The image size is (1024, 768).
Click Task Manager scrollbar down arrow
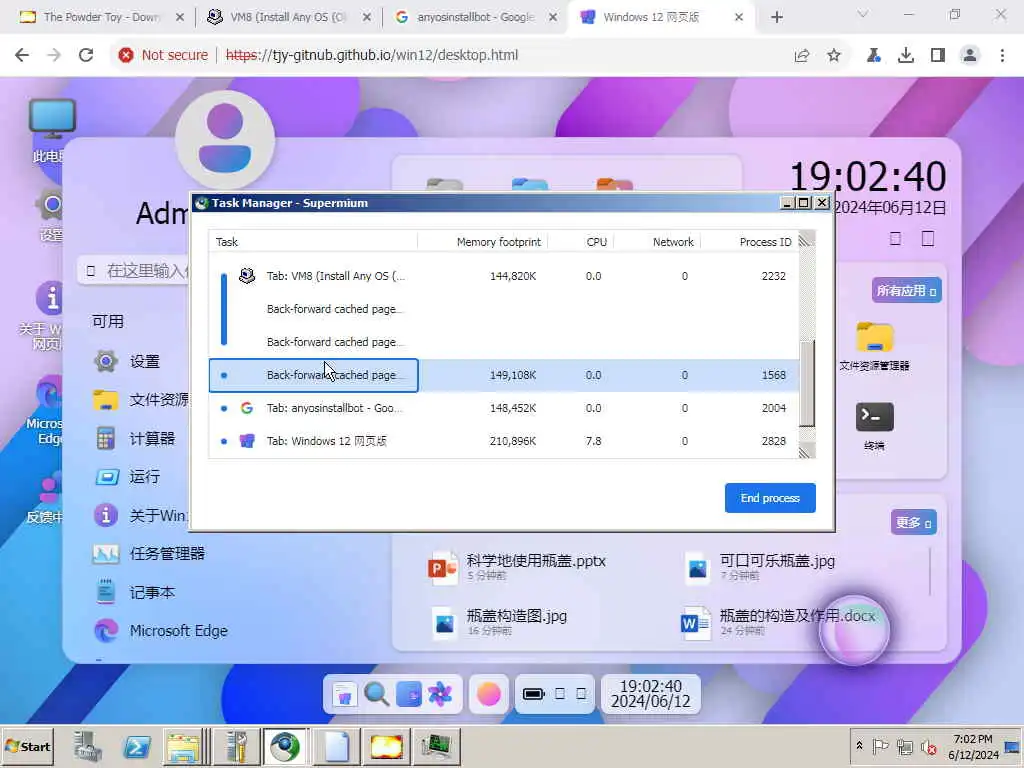807,451
